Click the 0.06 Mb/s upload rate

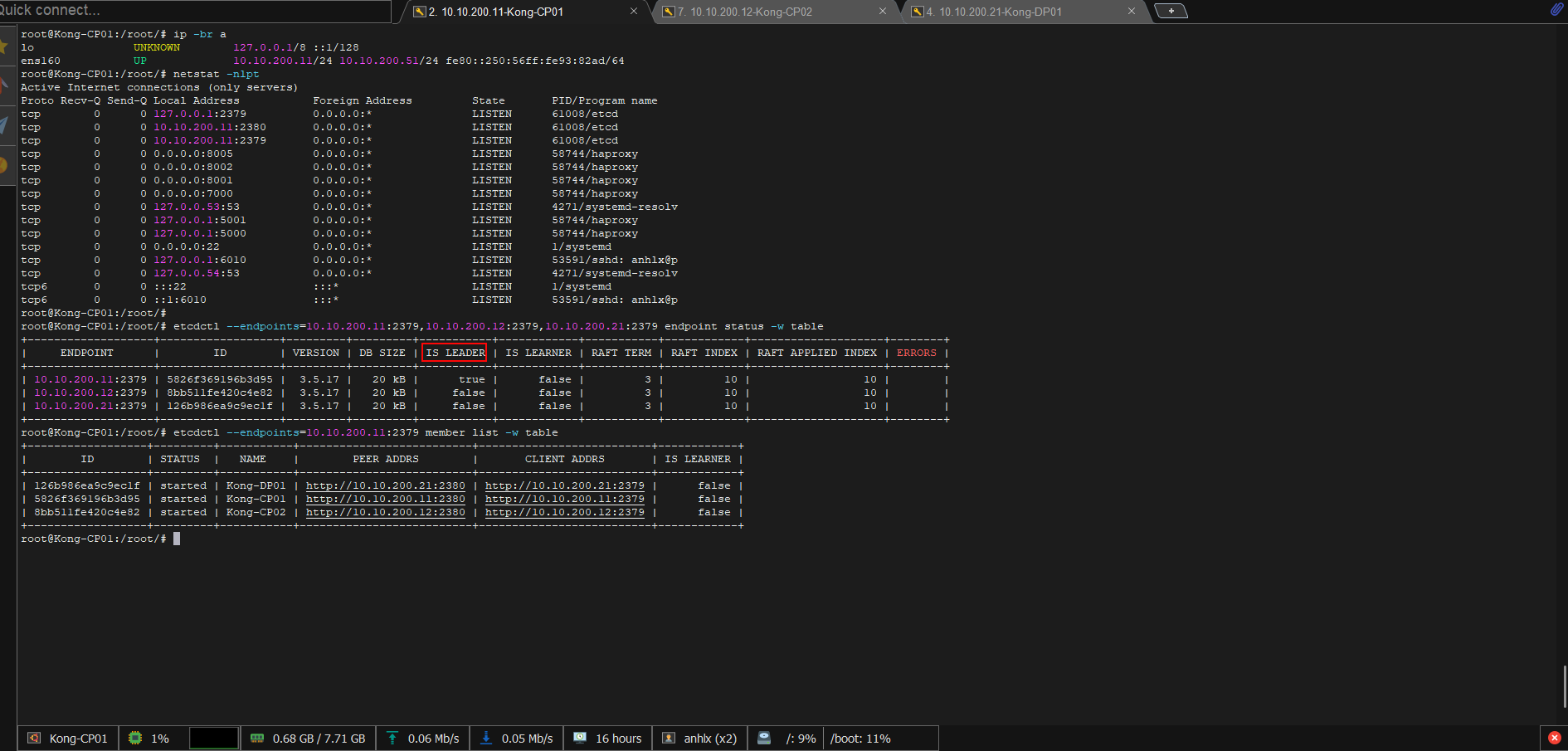[434, 739]
